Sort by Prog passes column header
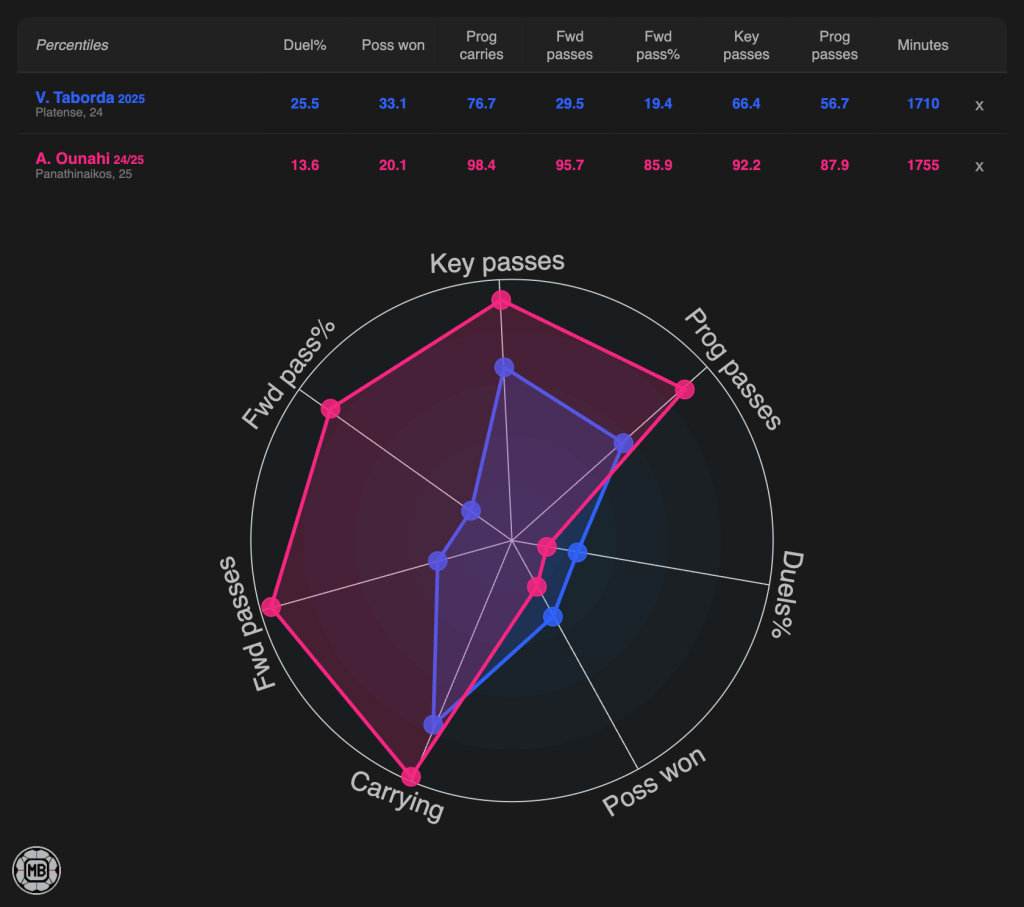 [x=835, y=45]
